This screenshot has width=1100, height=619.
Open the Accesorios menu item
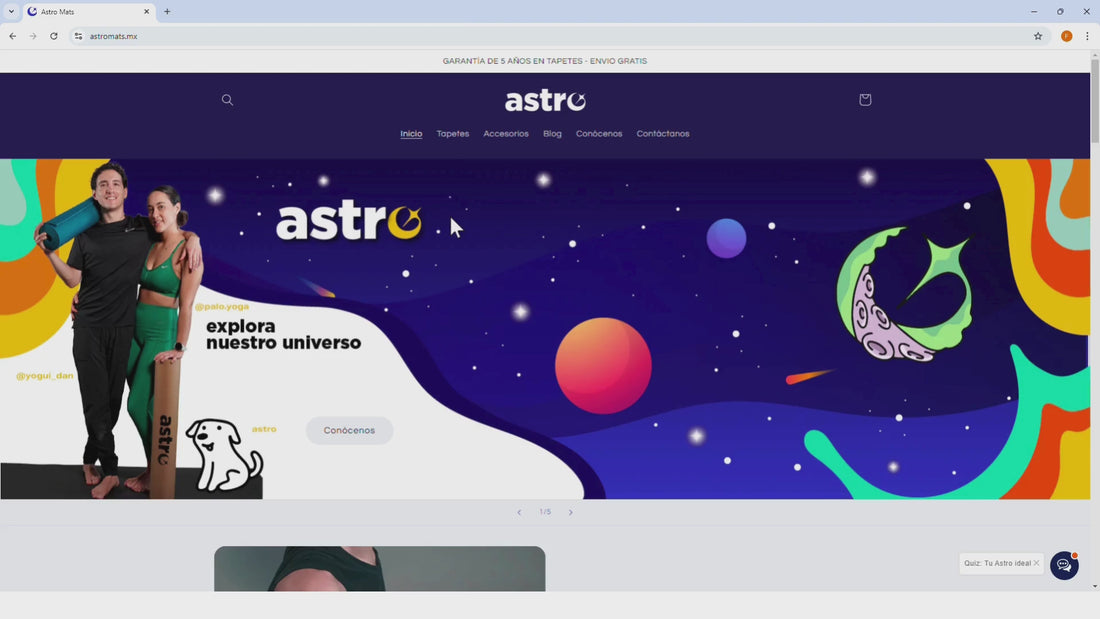point(506,133)
